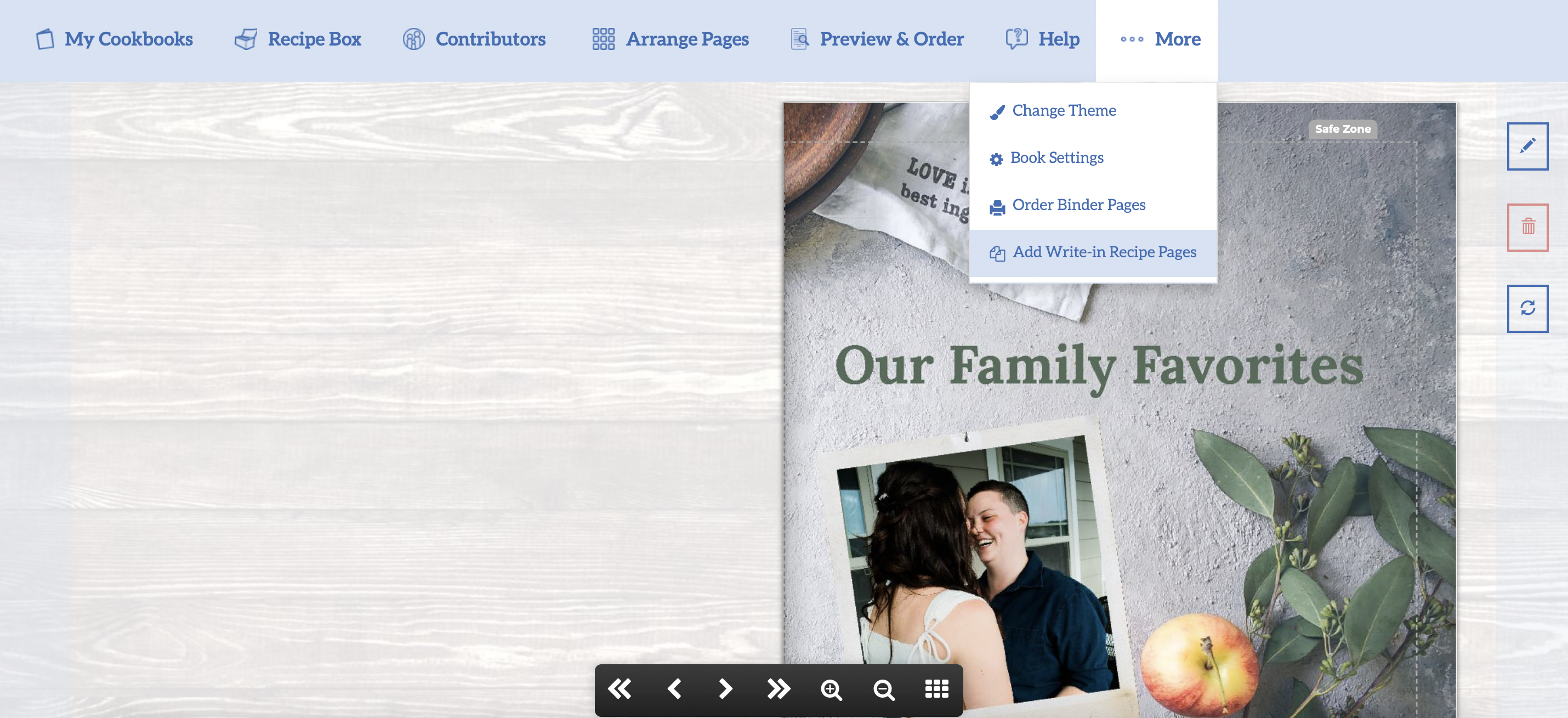The image size is (1568, 718).
Task: Go to next page arrow
Action: pos(725,689)
